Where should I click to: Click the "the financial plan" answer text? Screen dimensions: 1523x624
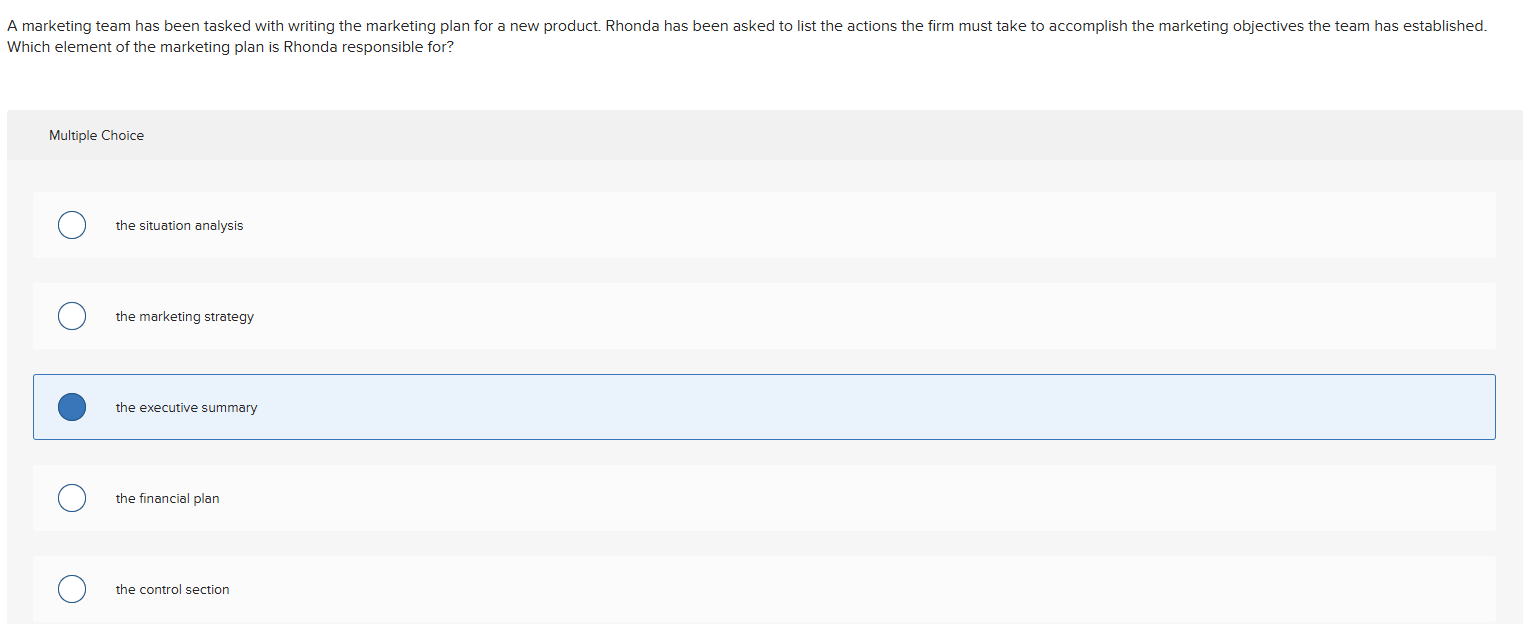pyautogui.click(x=167, y=499)
